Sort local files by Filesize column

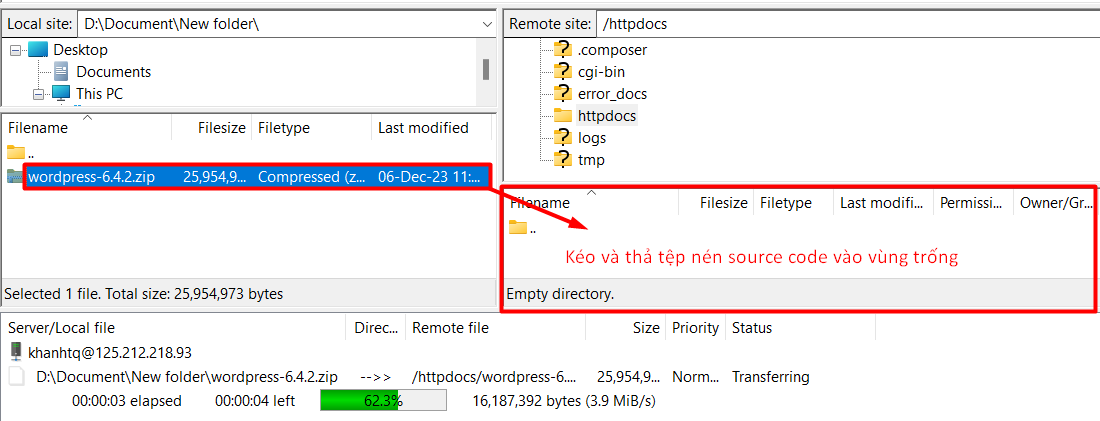pyautogui.click(x=221, y=128)
